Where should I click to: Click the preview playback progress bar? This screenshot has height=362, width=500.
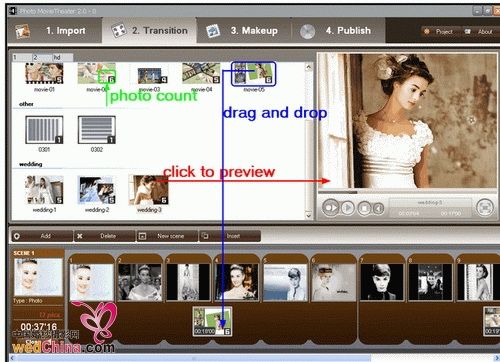tap(407, 192)
